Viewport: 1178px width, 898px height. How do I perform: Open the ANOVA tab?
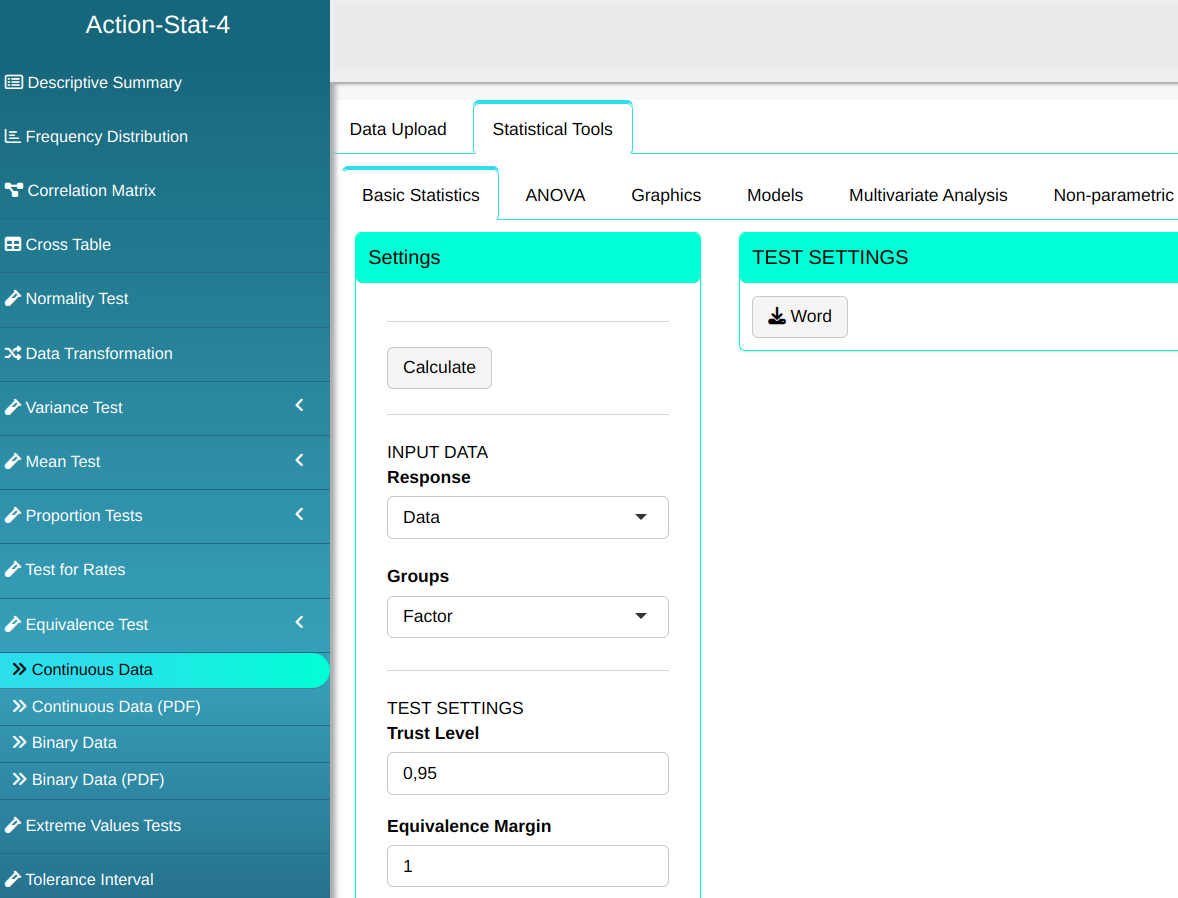tap(555, 195)
